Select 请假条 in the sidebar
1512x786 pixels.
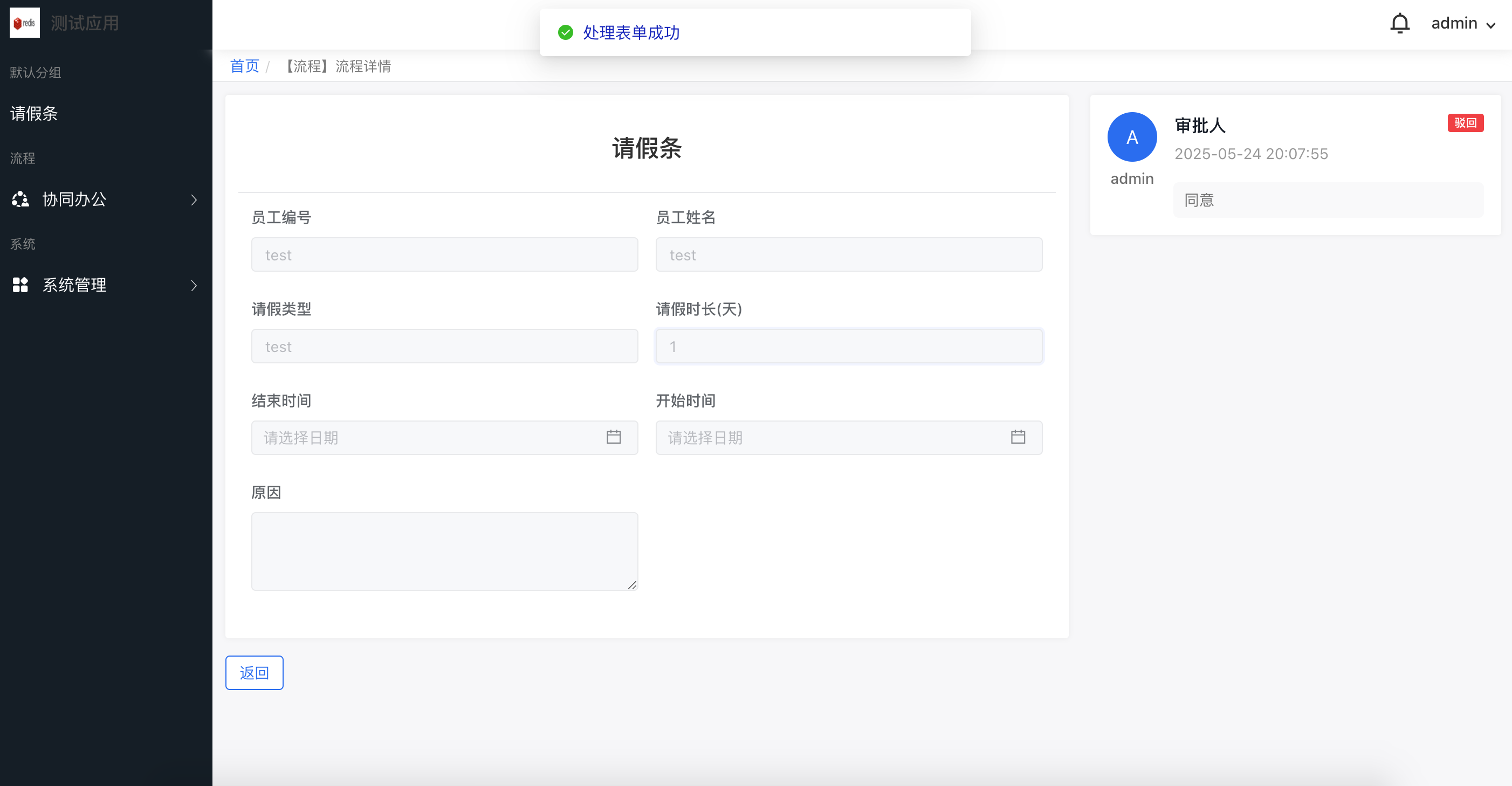pyautogui.click(x=34, y=113)
